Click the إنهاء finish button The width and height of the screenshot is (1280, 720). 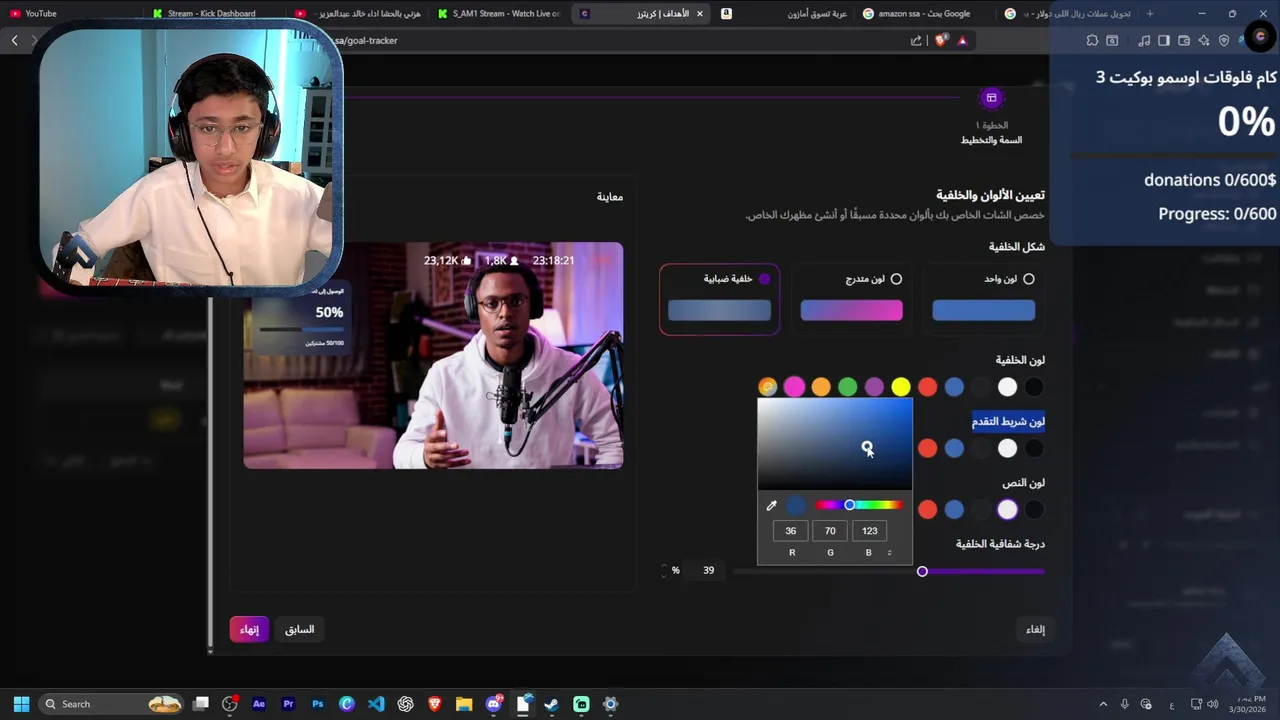click(x=249, y=629)
